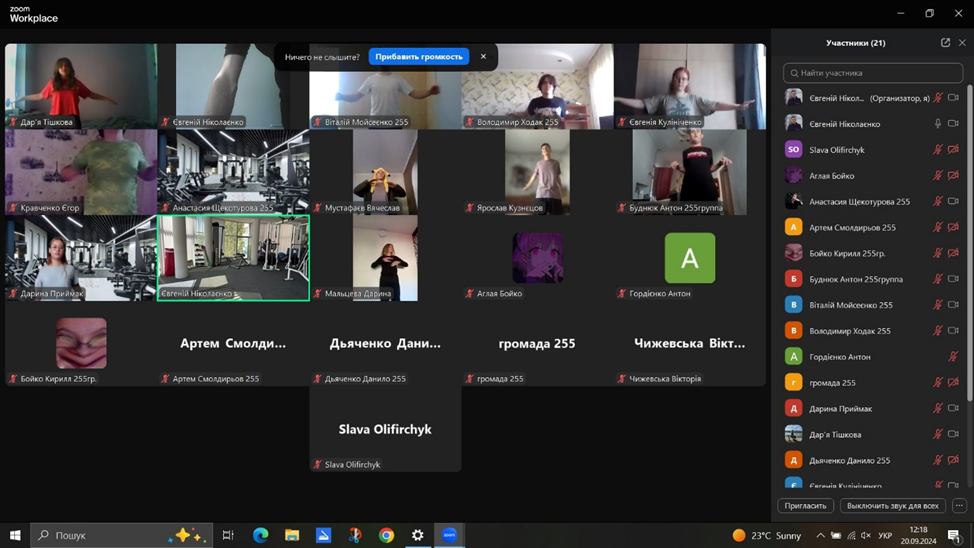Open File Explorer from taskbar

coord(292,536)
